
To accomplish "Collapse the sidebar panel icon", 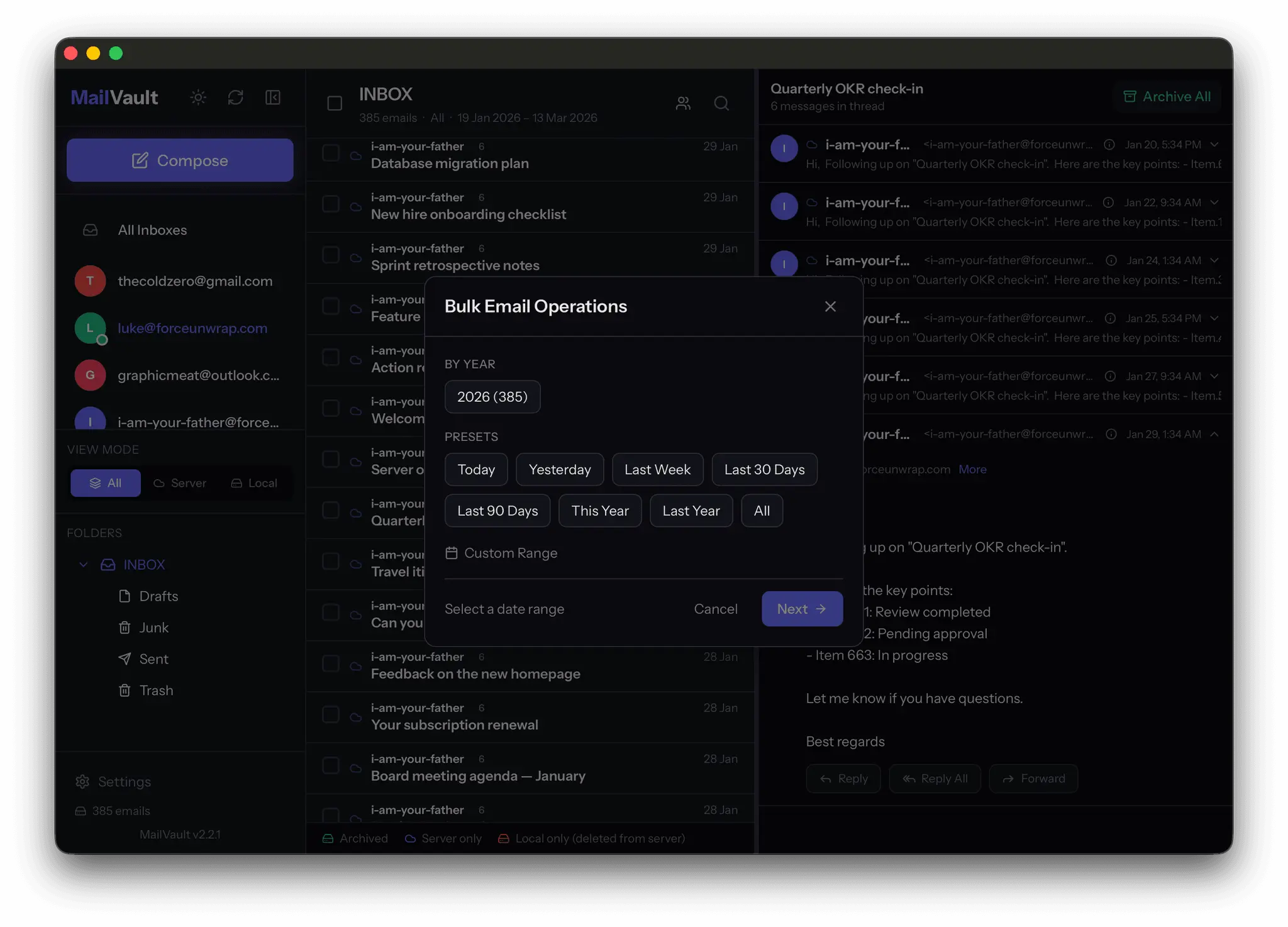I will tap(273, 97).
